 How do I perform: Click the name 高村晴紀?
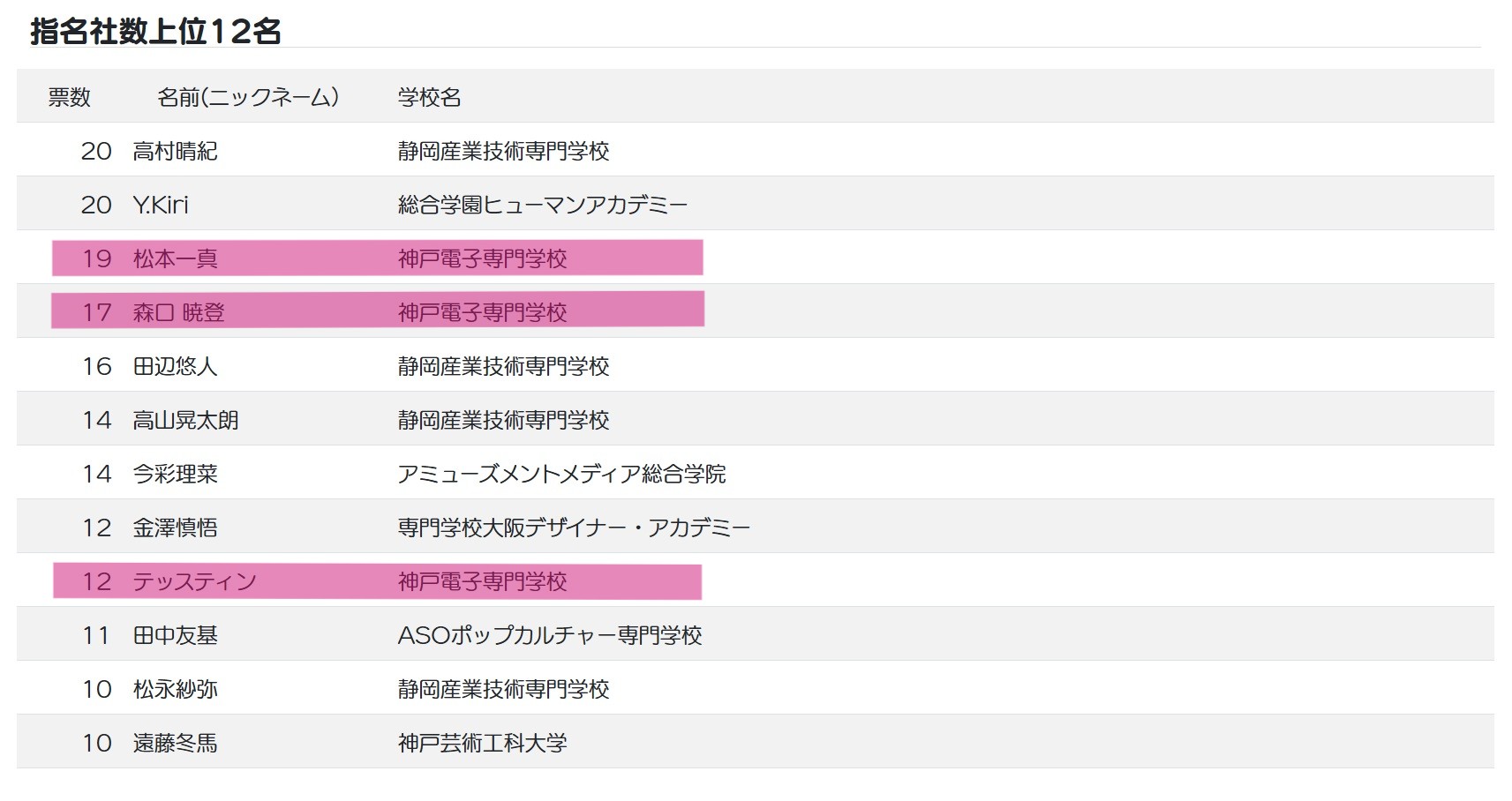tap(175, 151)
